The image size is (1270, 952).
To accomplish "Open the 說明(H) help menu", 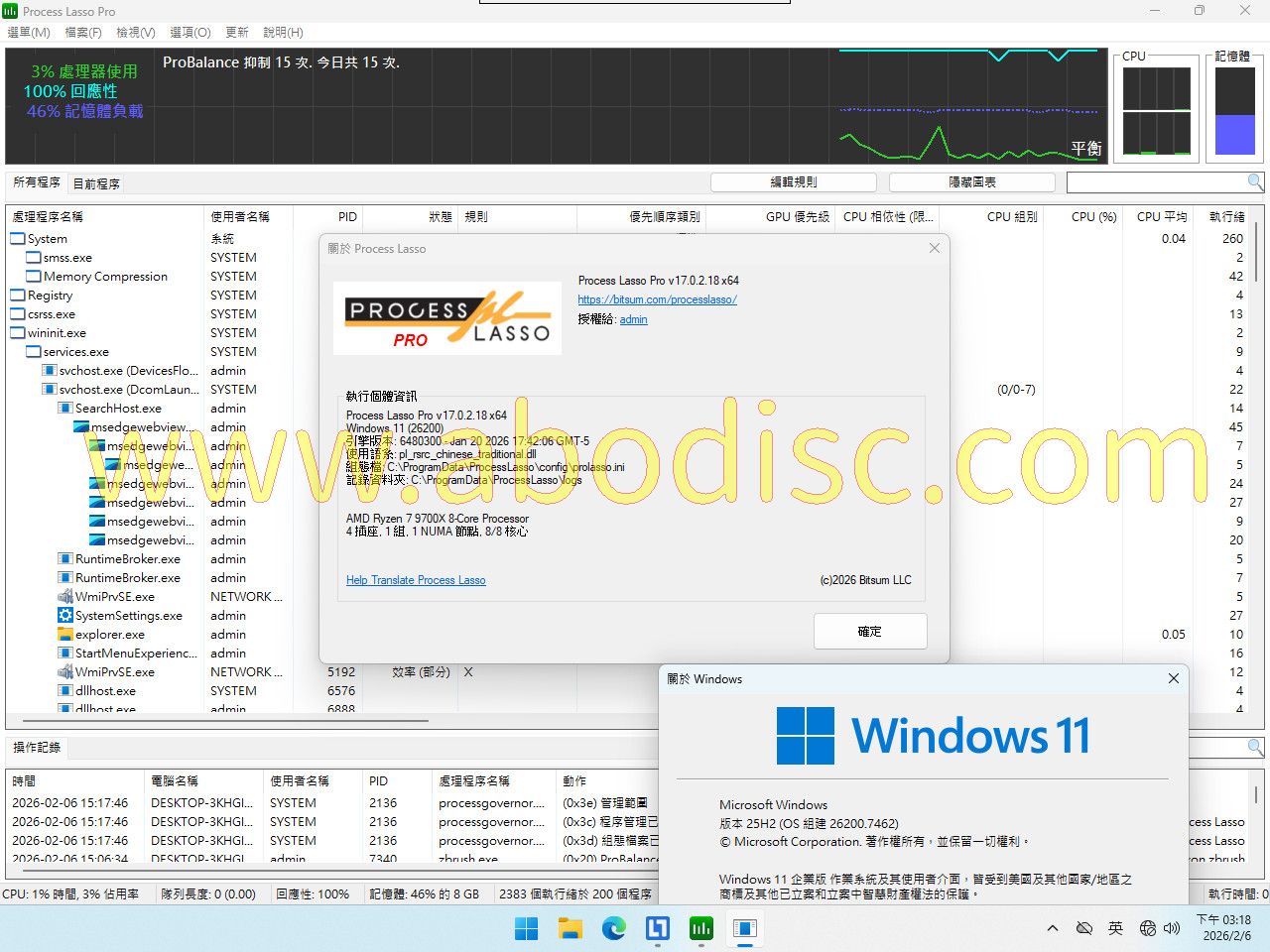I will [283, 33].
